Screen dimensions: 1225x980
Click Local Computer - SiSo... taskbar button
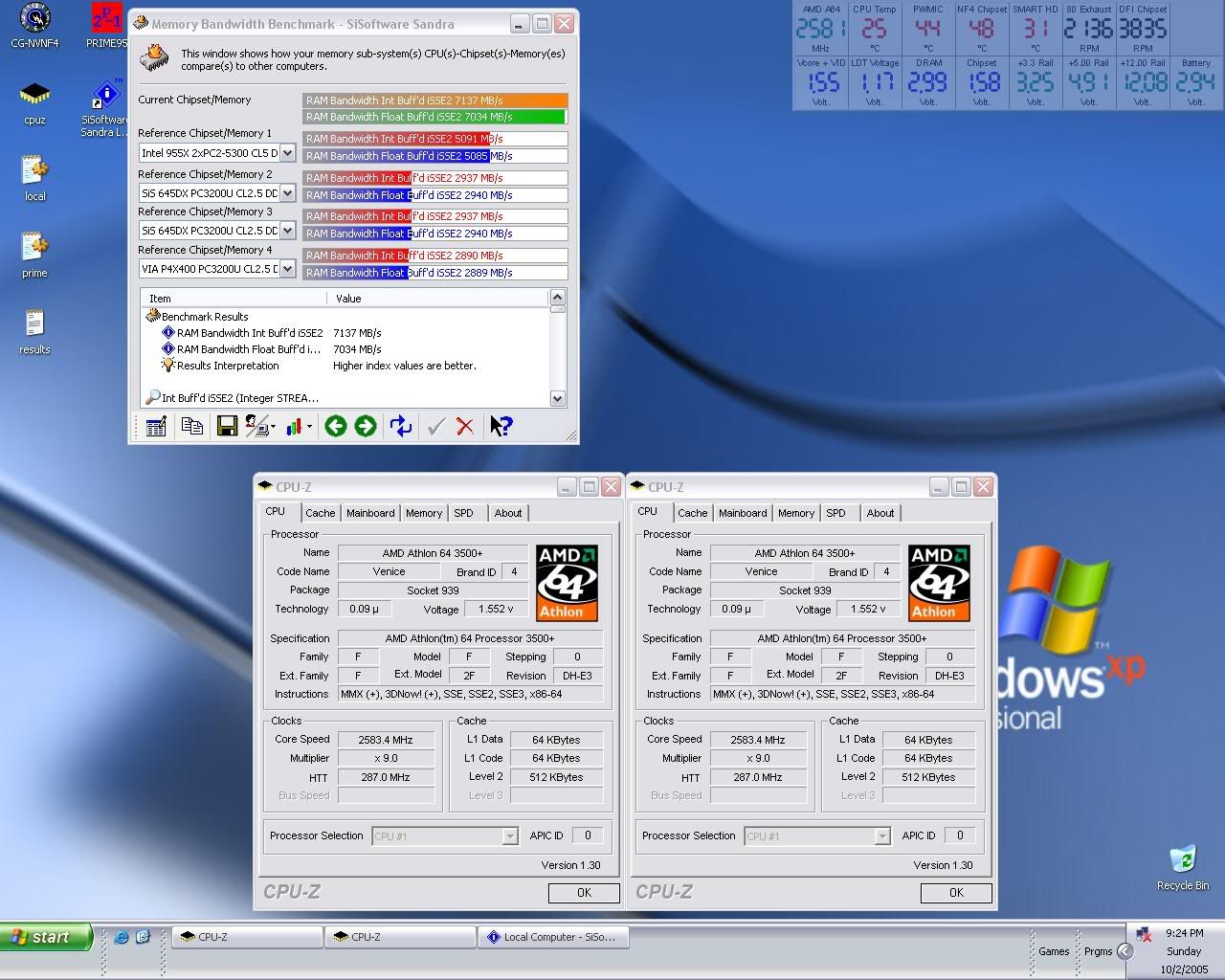point(553,938)
